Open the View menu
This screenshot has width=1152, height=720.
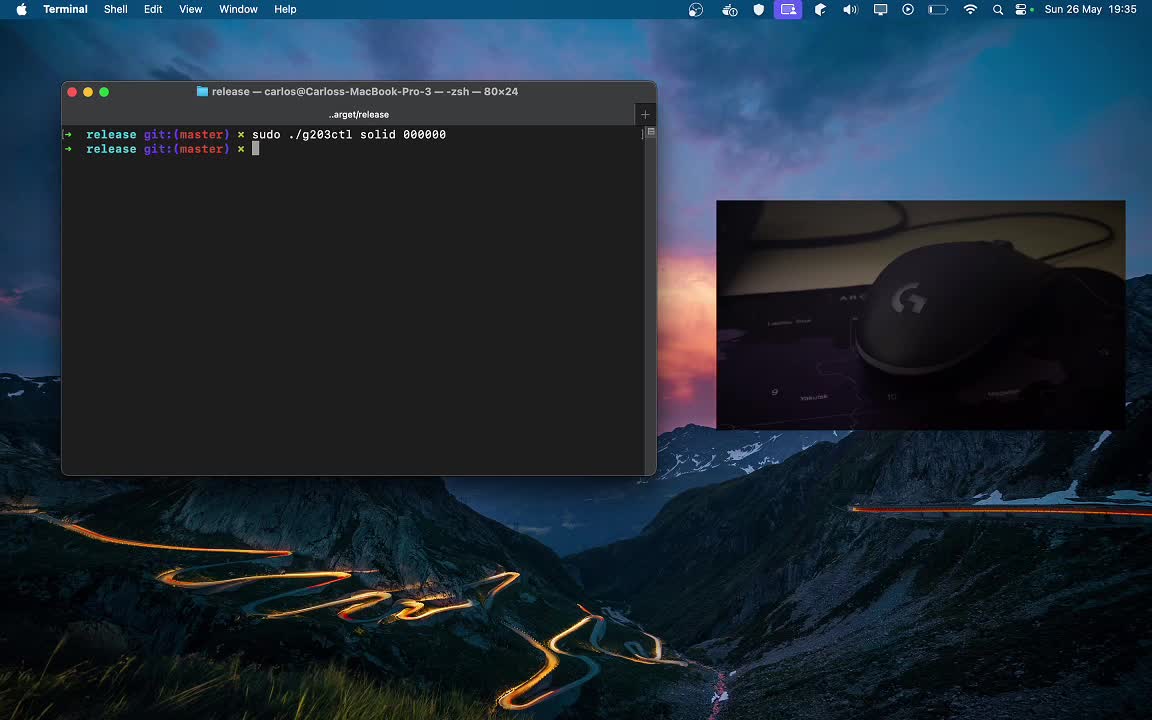[190, 10]
